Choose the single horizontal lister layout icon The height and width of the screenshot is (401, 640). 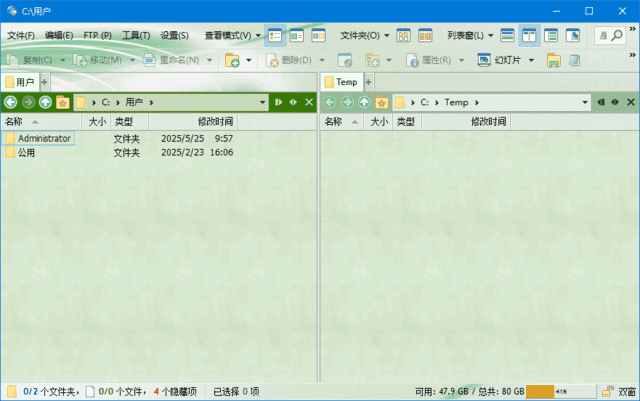507,36
